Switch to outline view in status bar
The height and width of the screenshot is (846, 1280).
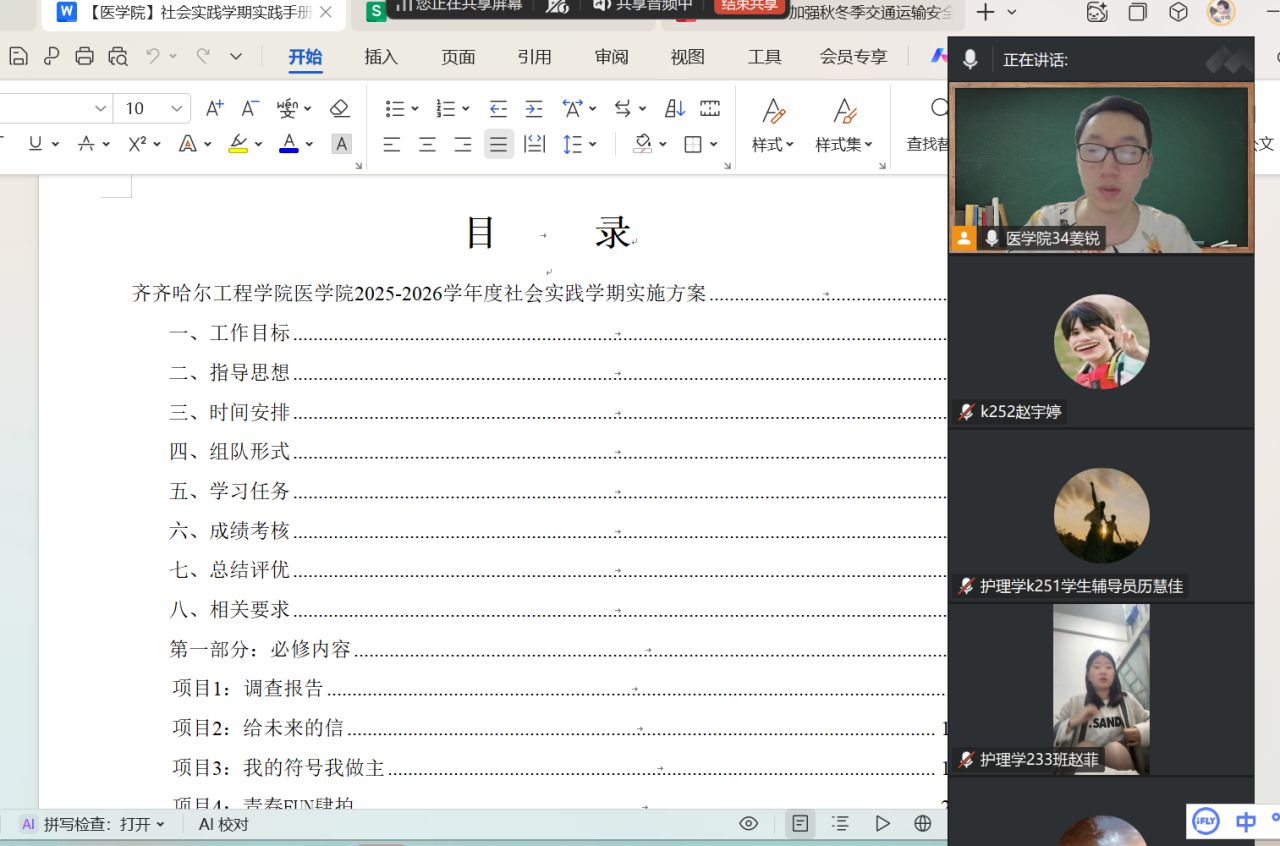click(840, 823)
